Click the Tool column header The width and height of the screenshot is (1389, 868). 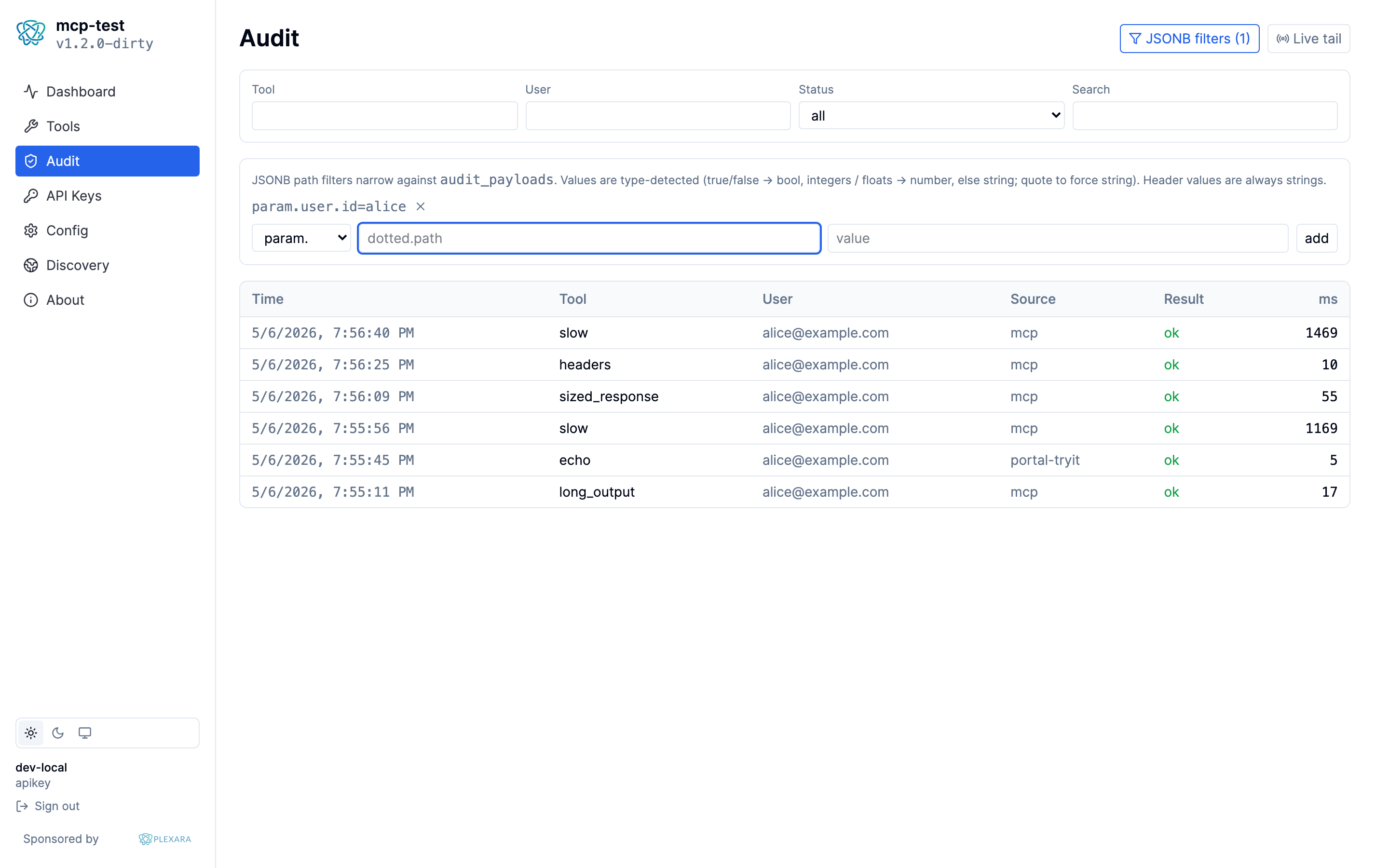(x=573, y=299)
